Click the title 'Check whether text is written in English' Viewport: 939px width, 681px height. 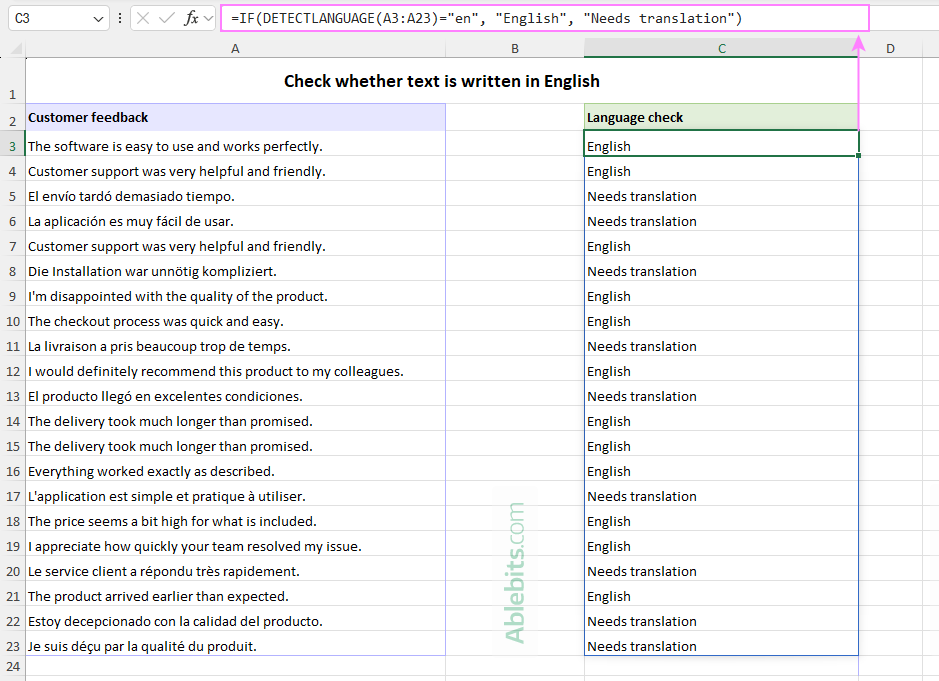tap(442, 81)
